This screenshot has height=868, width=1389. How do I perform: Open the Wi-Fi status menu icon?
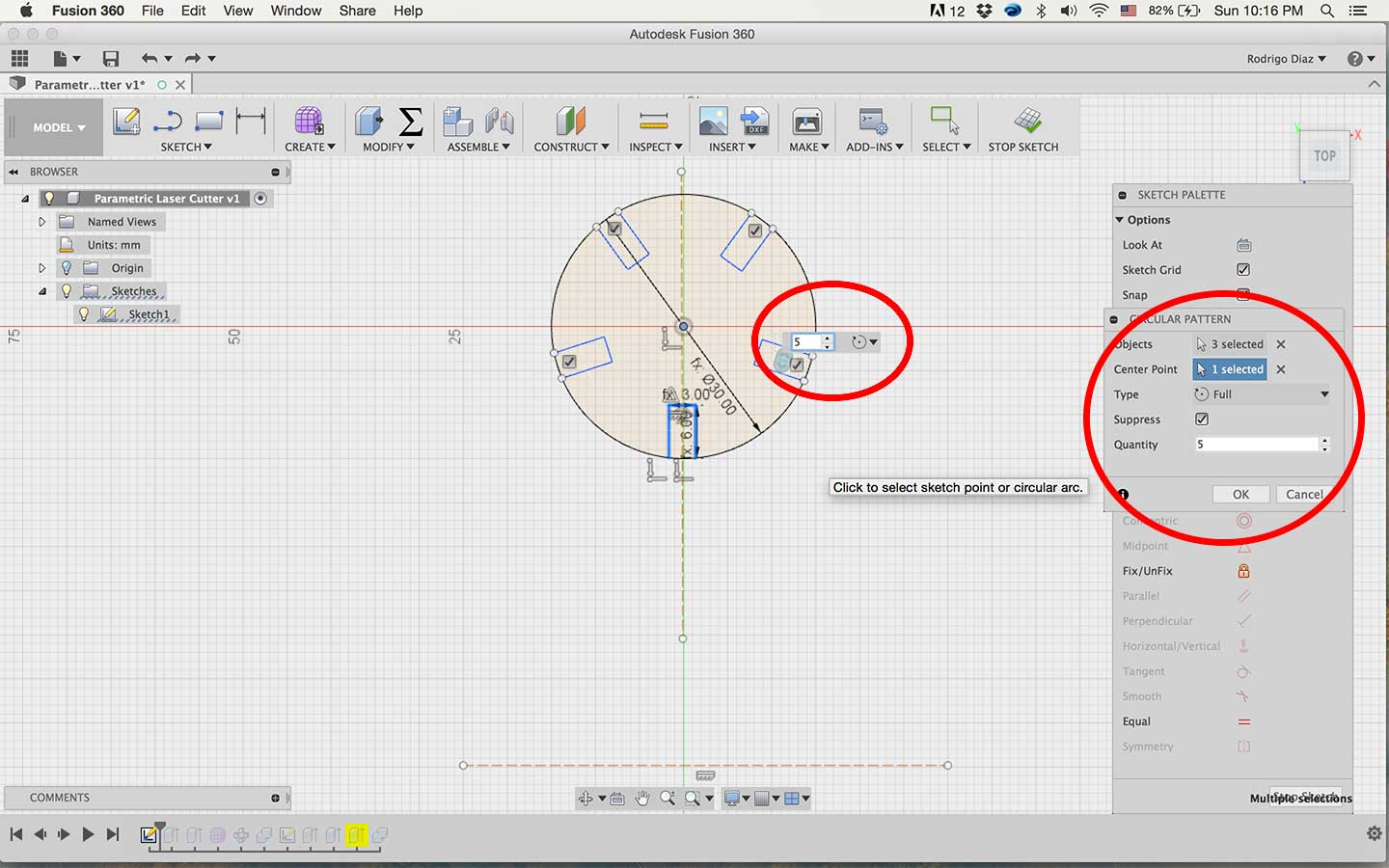pyautogui.click(x=1099, y=11)
